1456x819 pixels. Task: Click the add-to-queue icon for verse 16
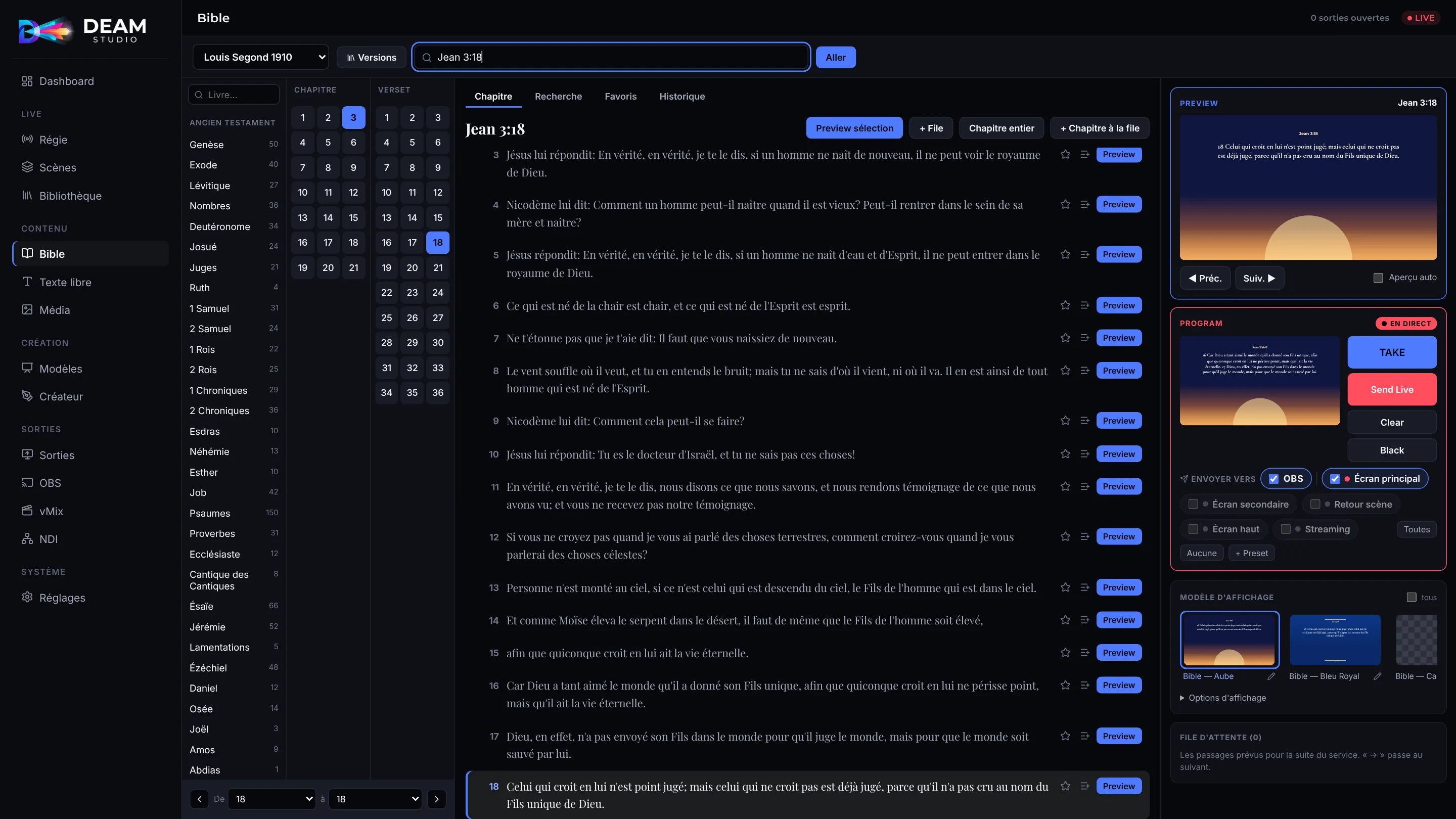(1084, 685)
